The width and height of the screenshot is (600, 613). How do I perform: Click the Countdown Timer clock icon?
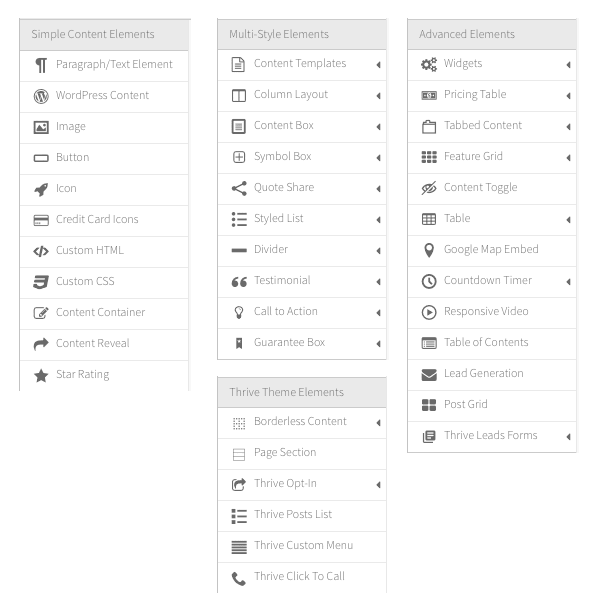click(x=429, y=281)
